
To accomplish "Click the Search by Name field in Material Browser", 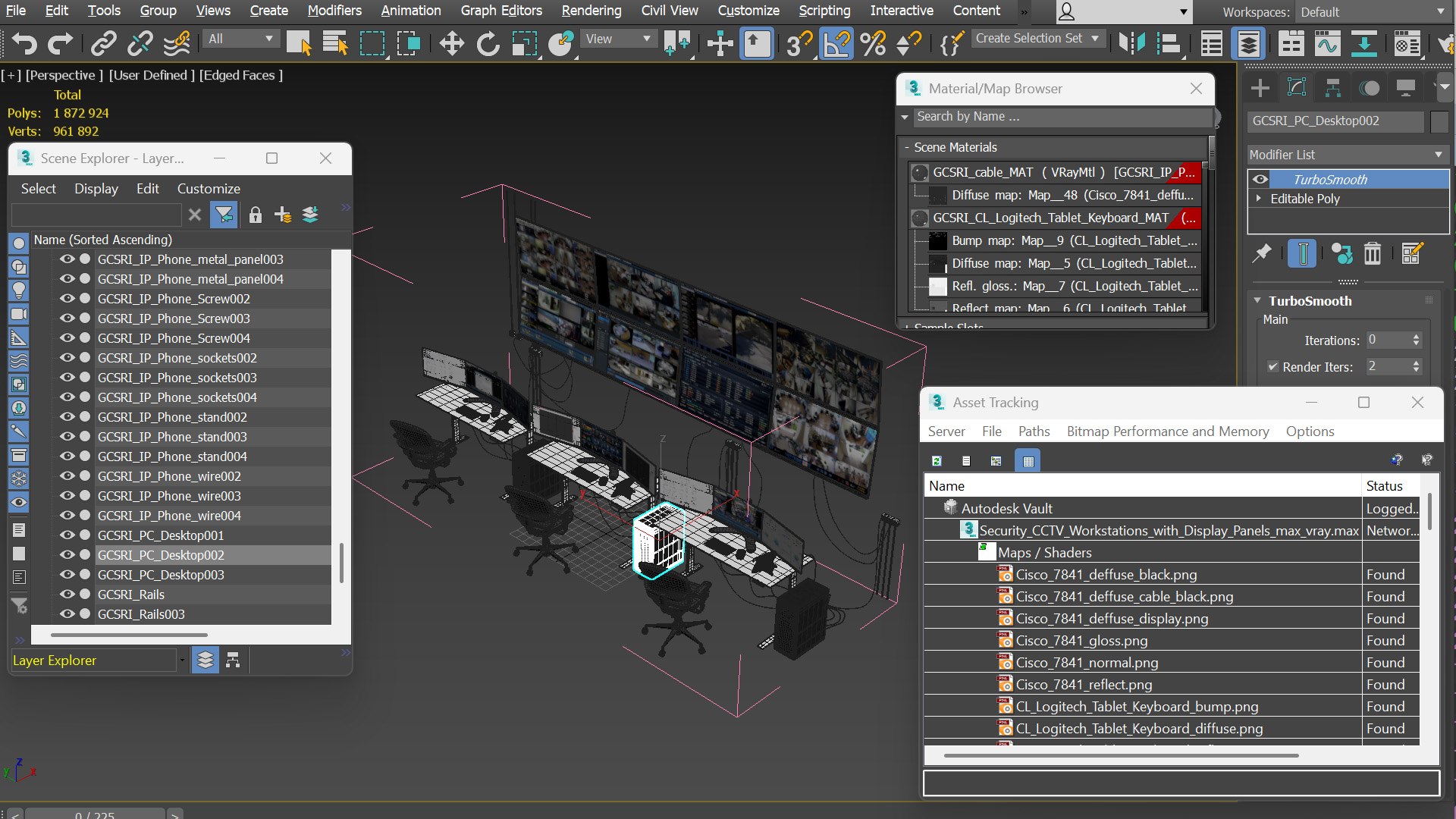I will pos(1062,117).
